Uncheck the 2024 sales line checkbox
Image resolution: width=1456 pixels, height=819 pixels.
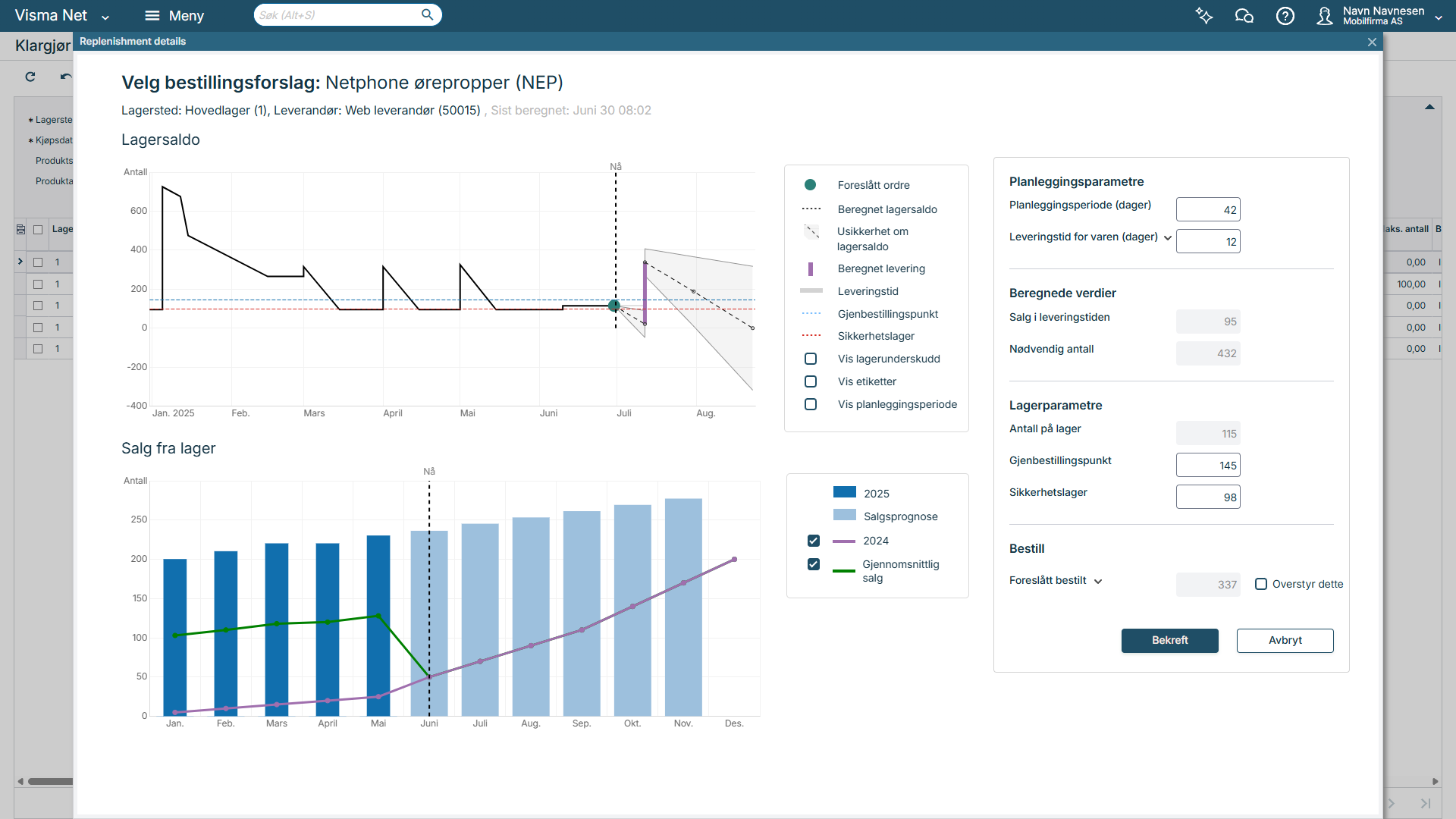pos(814,541)
